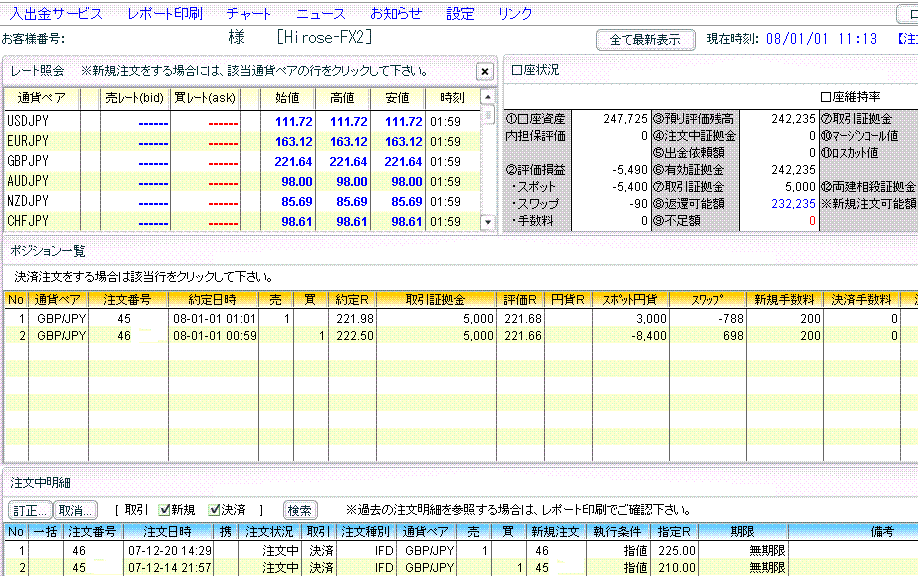Viewport: 923px width, 579px height.
Task: Click the 口座維持率 label
Action: [851, 97]
